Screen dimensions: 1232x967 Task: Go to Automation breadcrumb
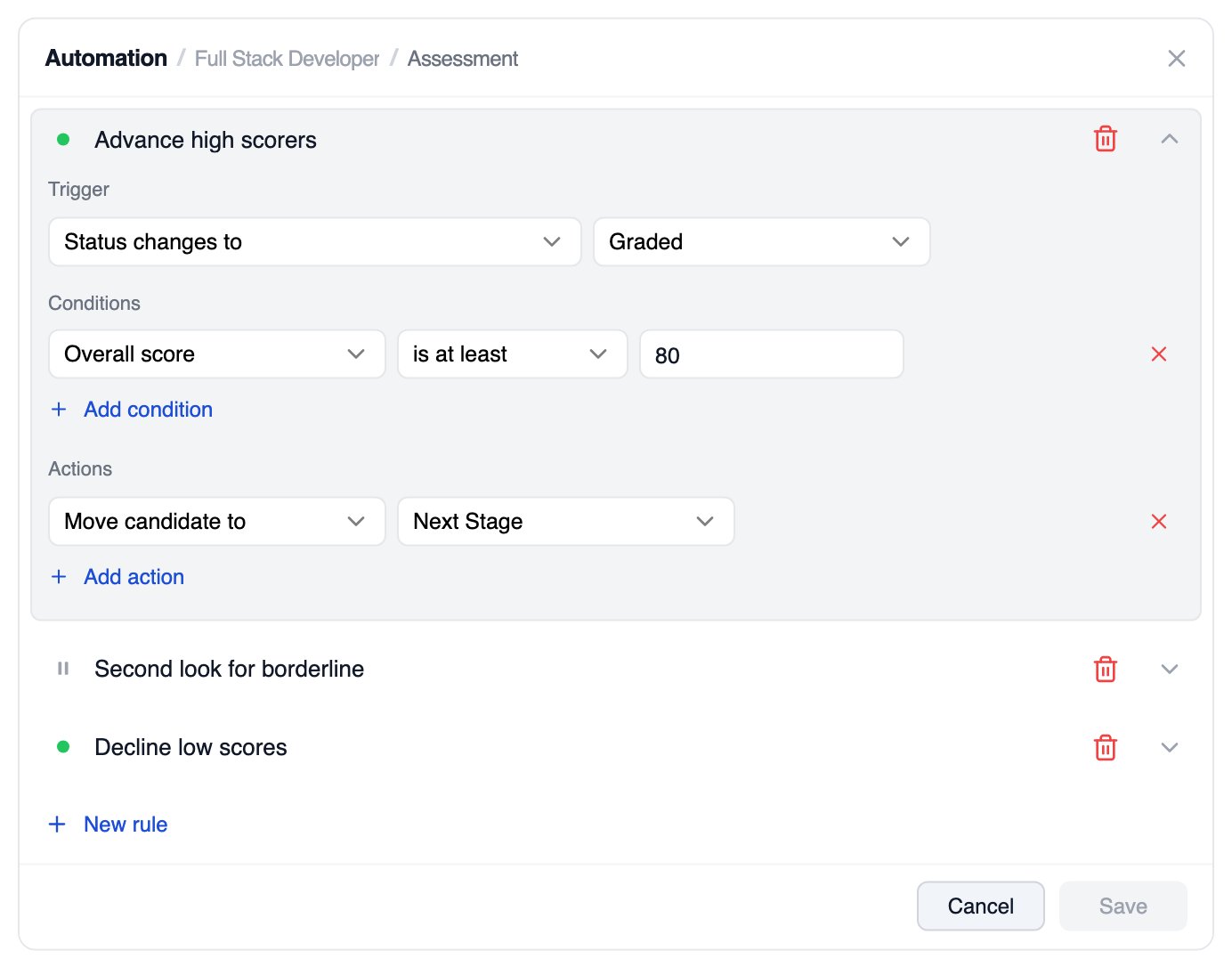106,59
